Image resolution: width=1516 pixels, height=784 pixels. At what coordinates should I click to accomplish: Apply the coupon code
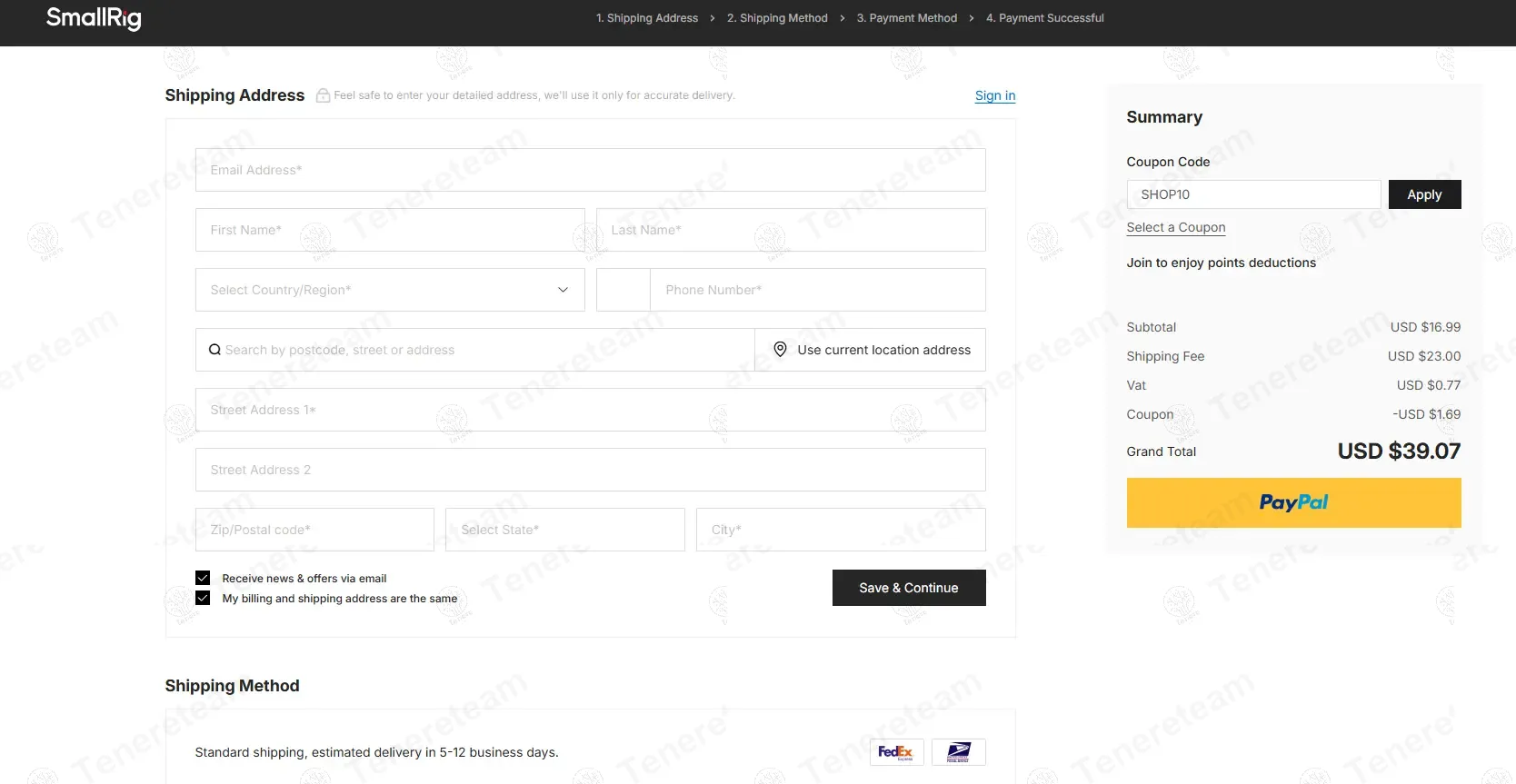coord(1424,194)
